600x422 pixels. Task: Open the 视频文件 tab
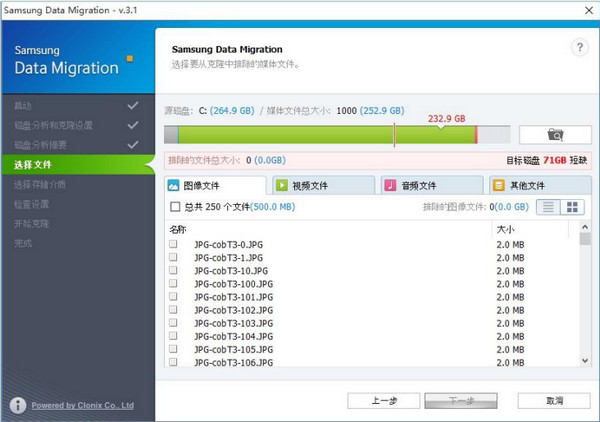(324, 186)
